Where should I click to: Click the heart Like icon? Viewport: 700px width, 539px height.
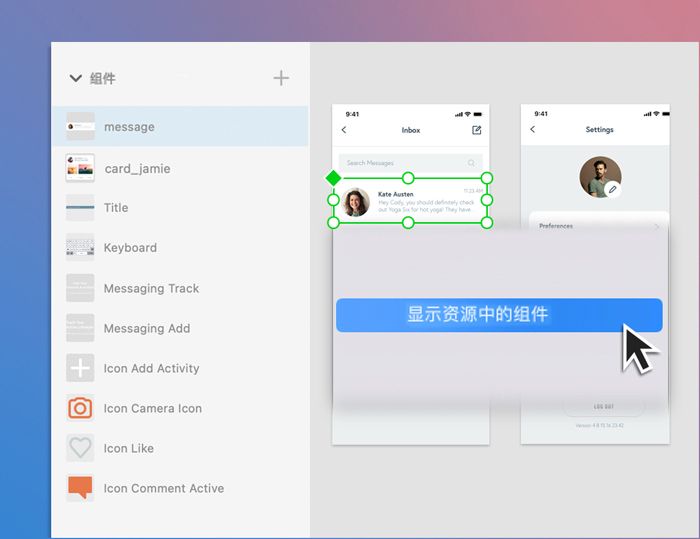(80, 447)
